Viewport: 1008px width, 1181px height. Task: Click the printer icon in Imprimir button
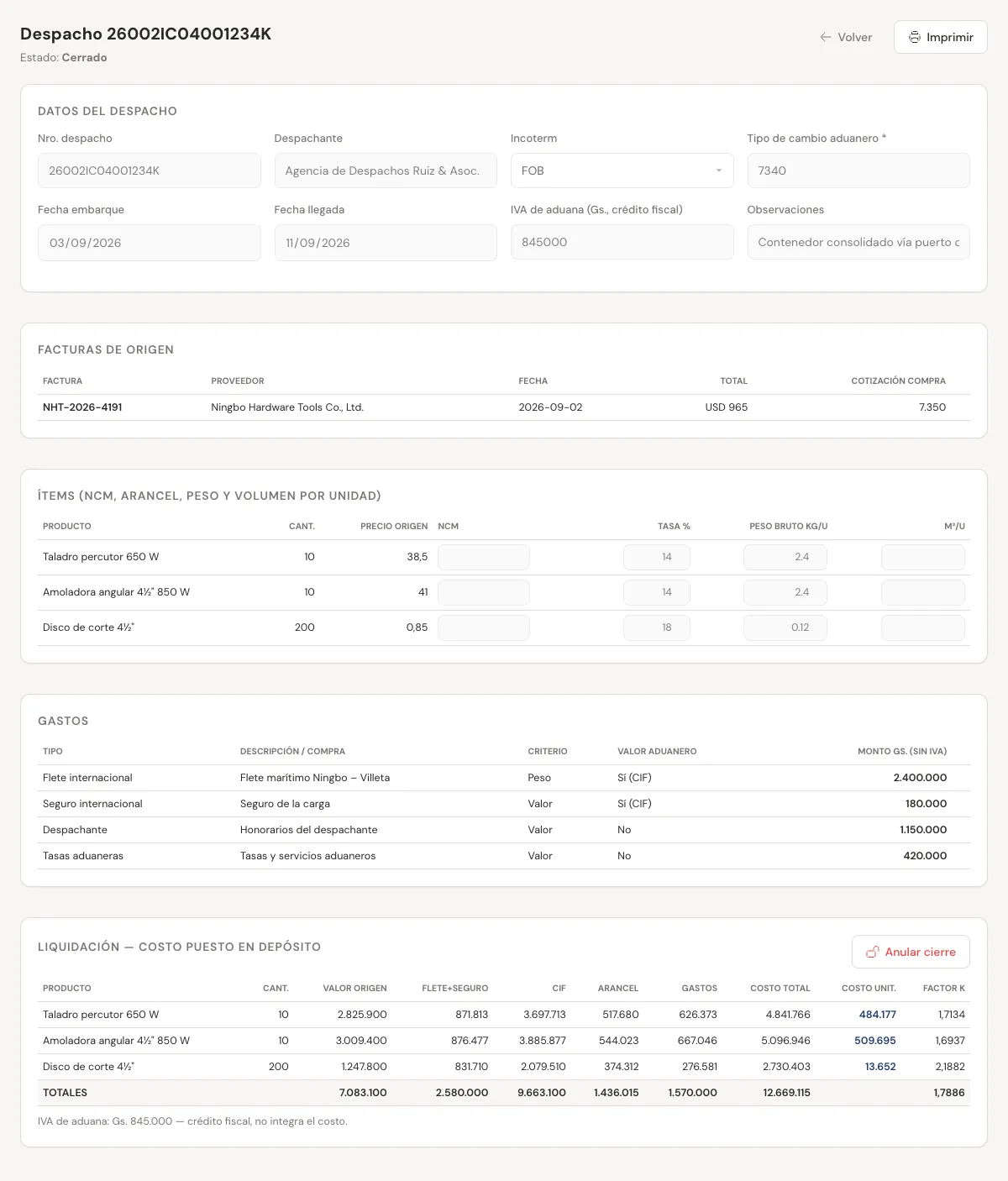(x=914, y=37)
